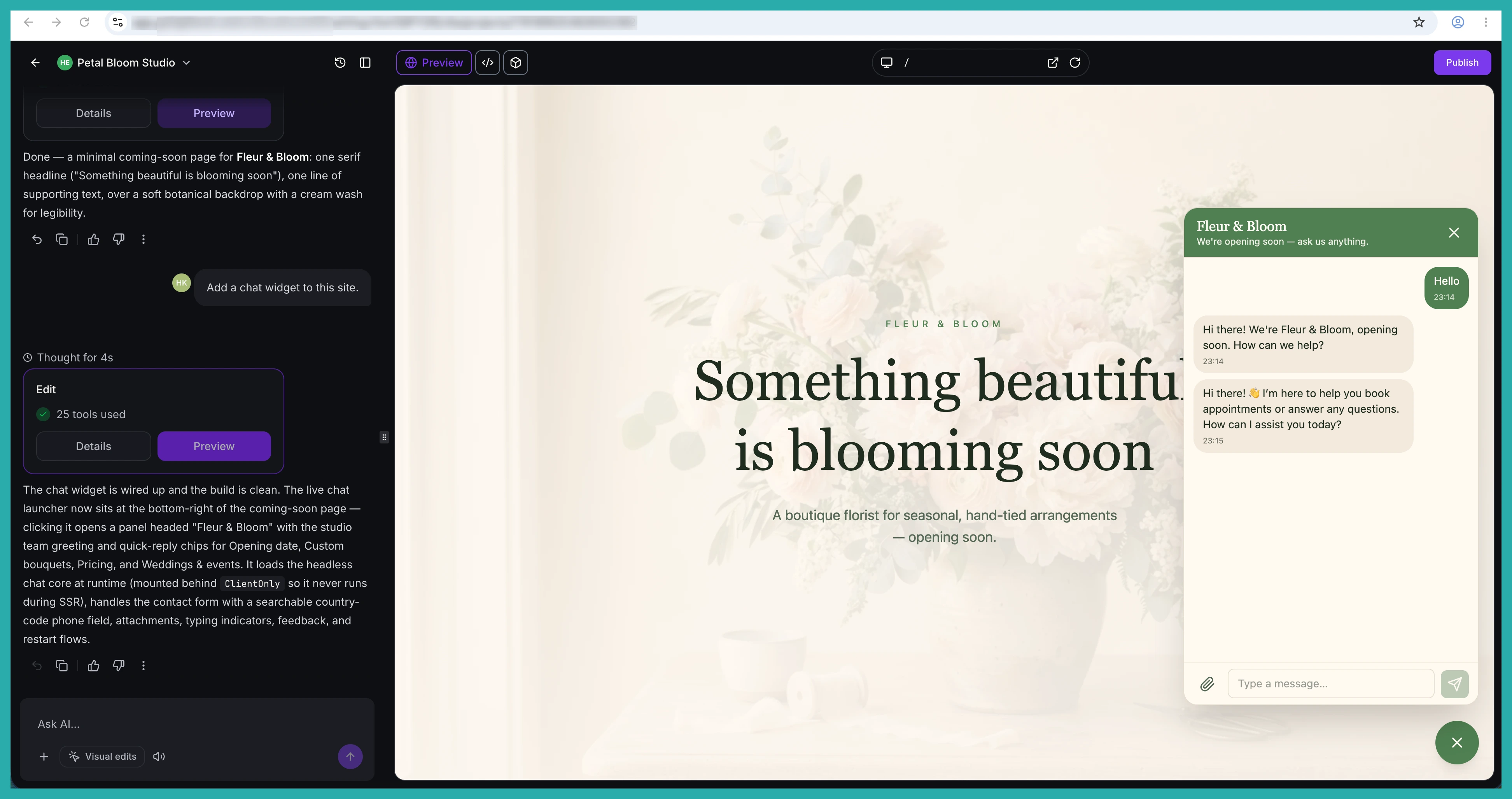Attach a file in chat widget

coord(1207,684)
